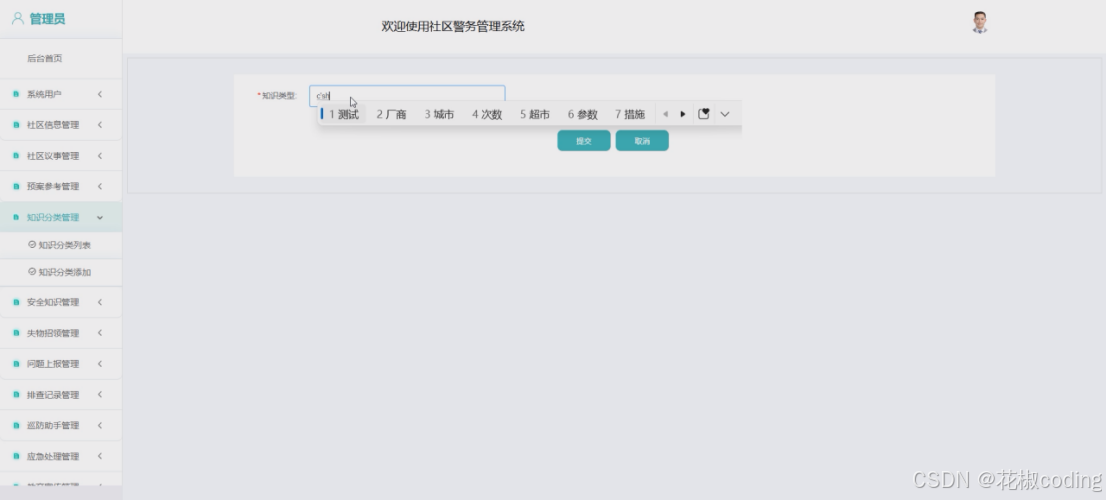Click the icon beside 预案参考管理
Viewport: 1106px width, 500px height.
pos(16,186)
